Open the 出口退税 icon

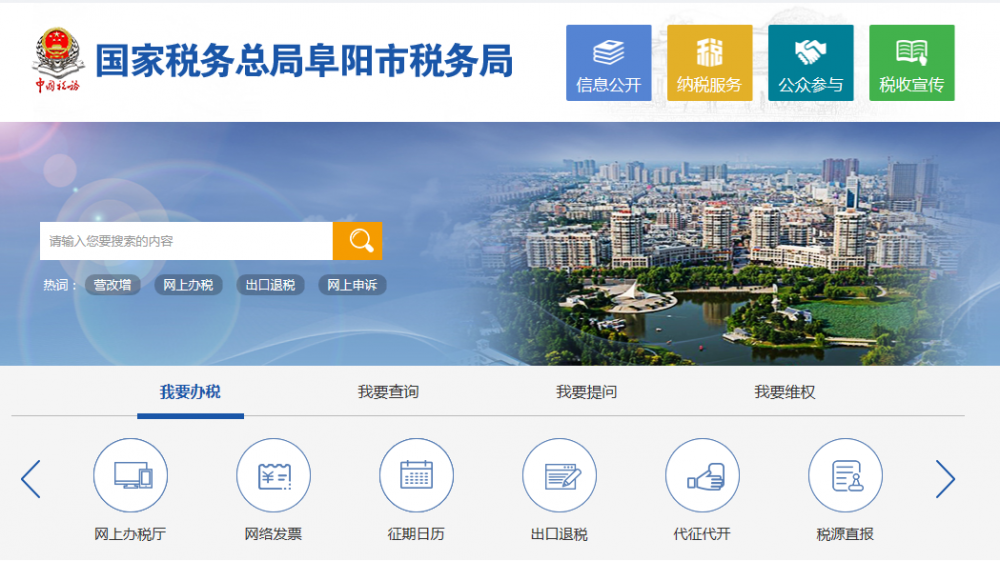click(x=559, y=476)
